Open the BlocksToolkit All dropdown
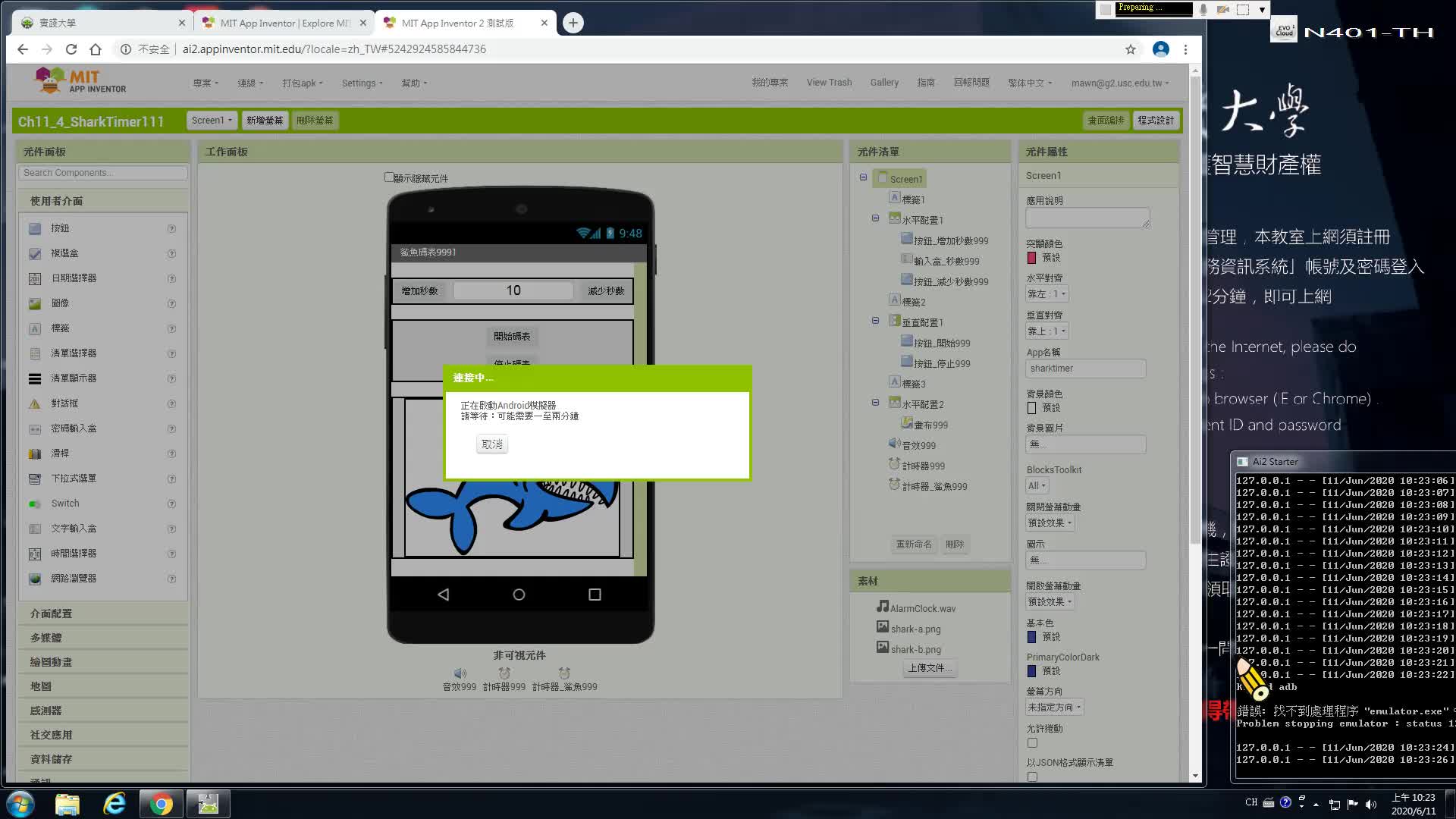 (1037, 486)
